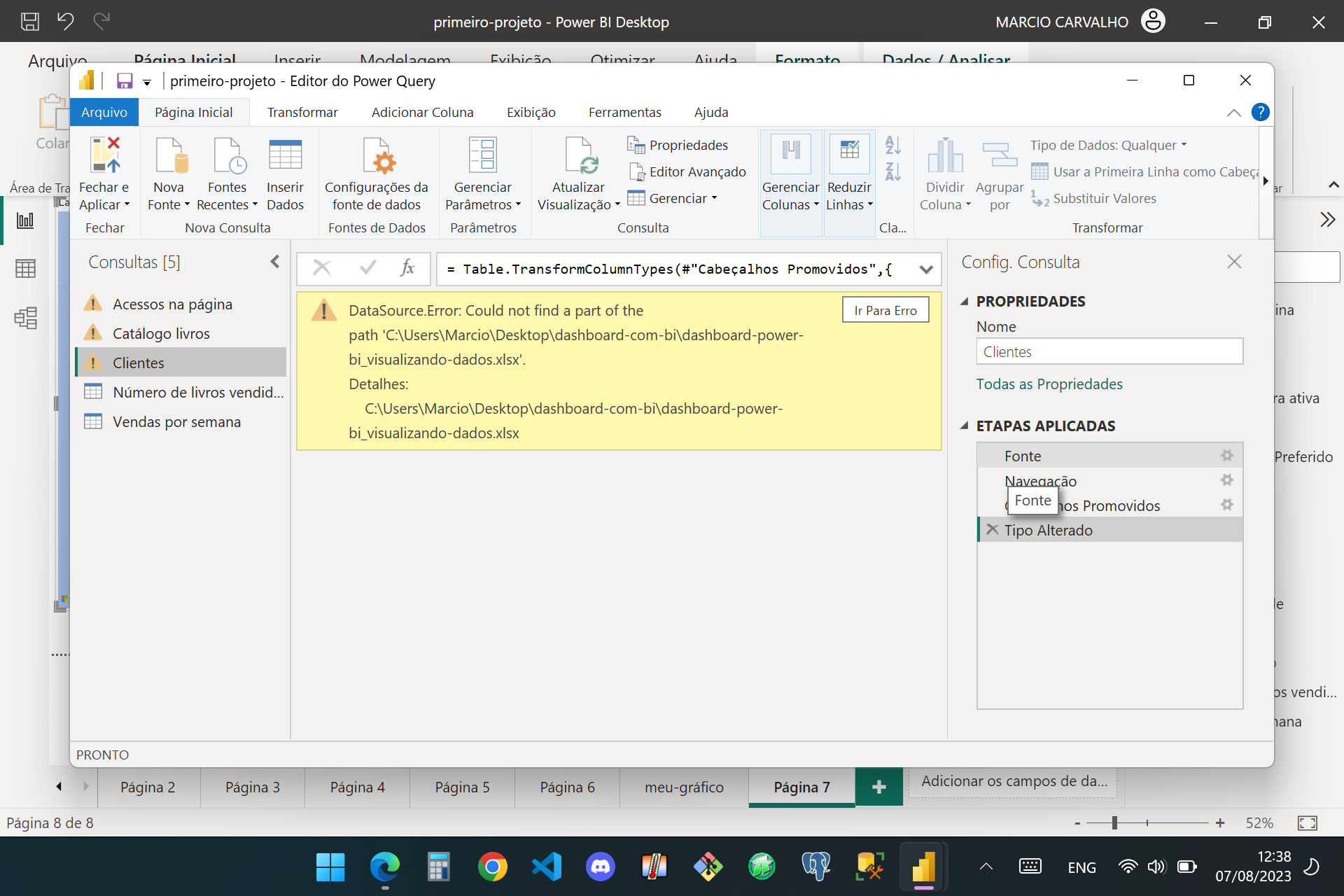Open the Arquivo menu in Power Query

click(x=104, y=112)
